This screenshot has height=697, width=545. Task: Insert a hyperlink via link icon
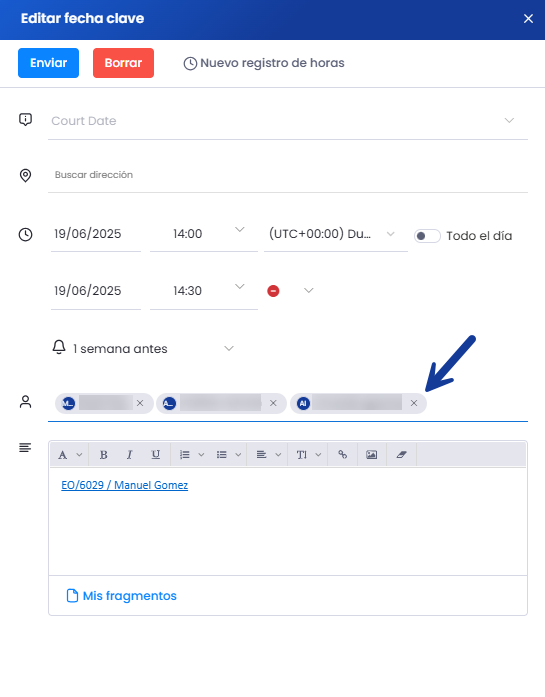(342, 455)
